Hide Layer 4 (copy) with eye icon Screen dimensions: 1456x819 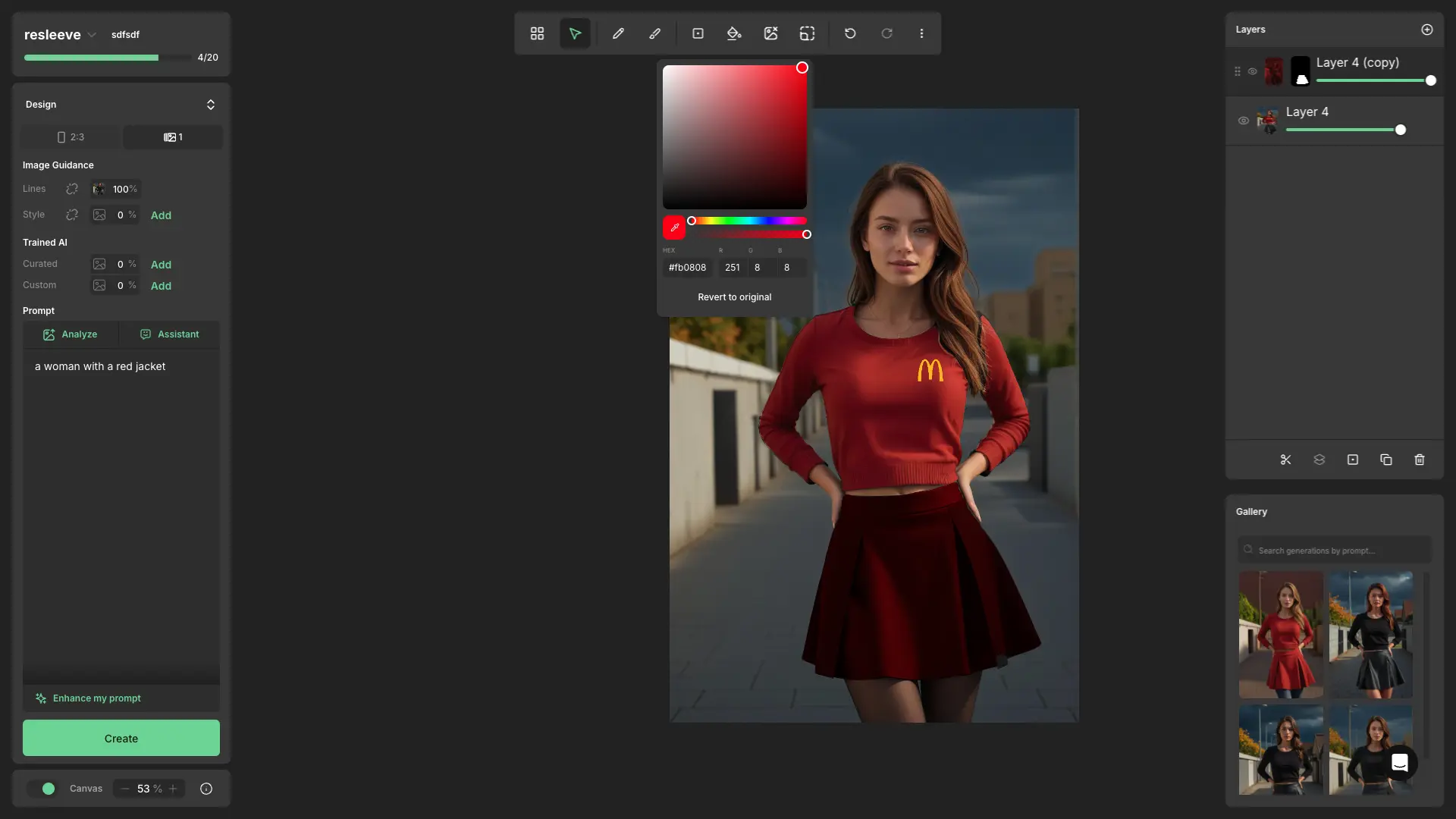tap(1253, 71)
